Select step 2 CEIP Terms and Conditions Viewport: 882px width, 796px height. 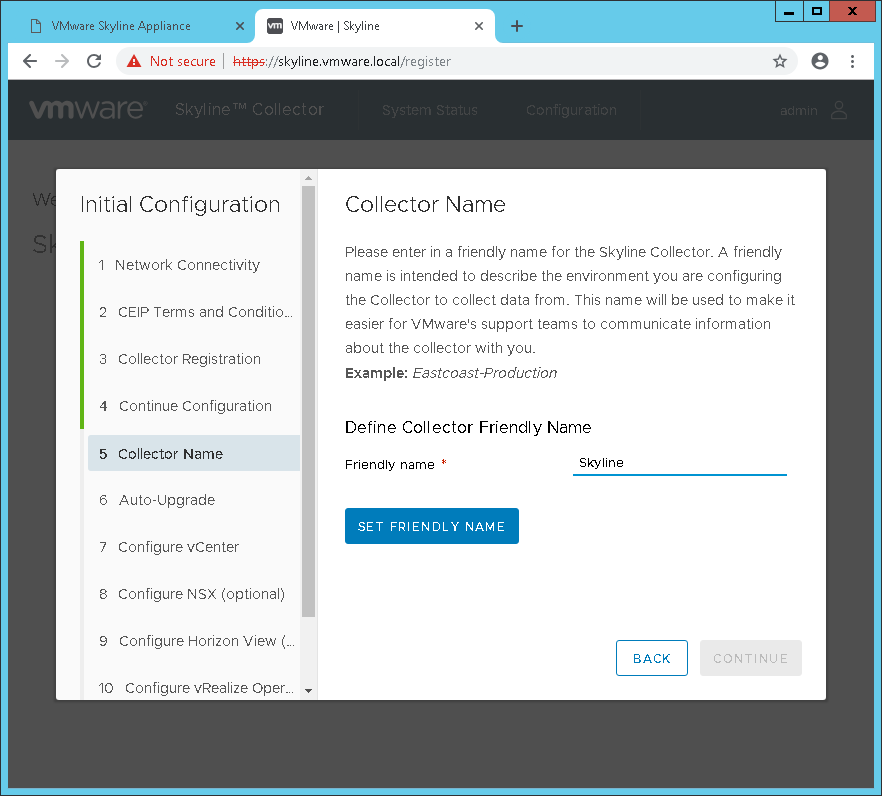[x=193, y=312]
